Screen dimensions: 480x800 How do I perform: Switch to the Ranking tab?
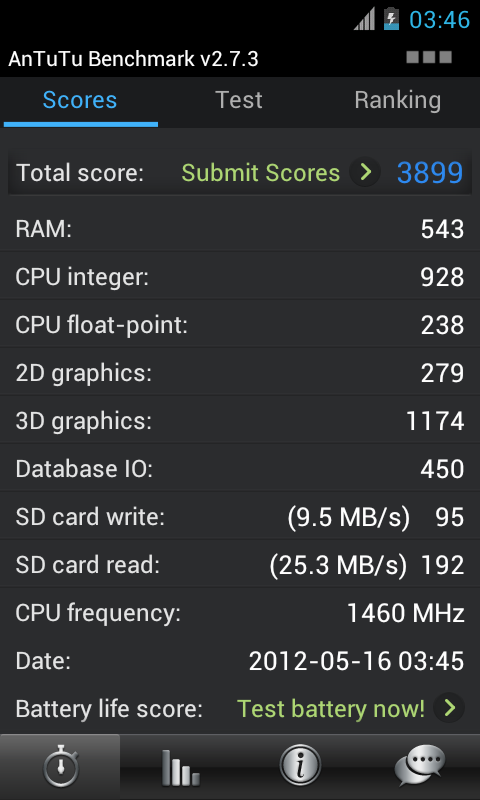click(x=398, y=100)
